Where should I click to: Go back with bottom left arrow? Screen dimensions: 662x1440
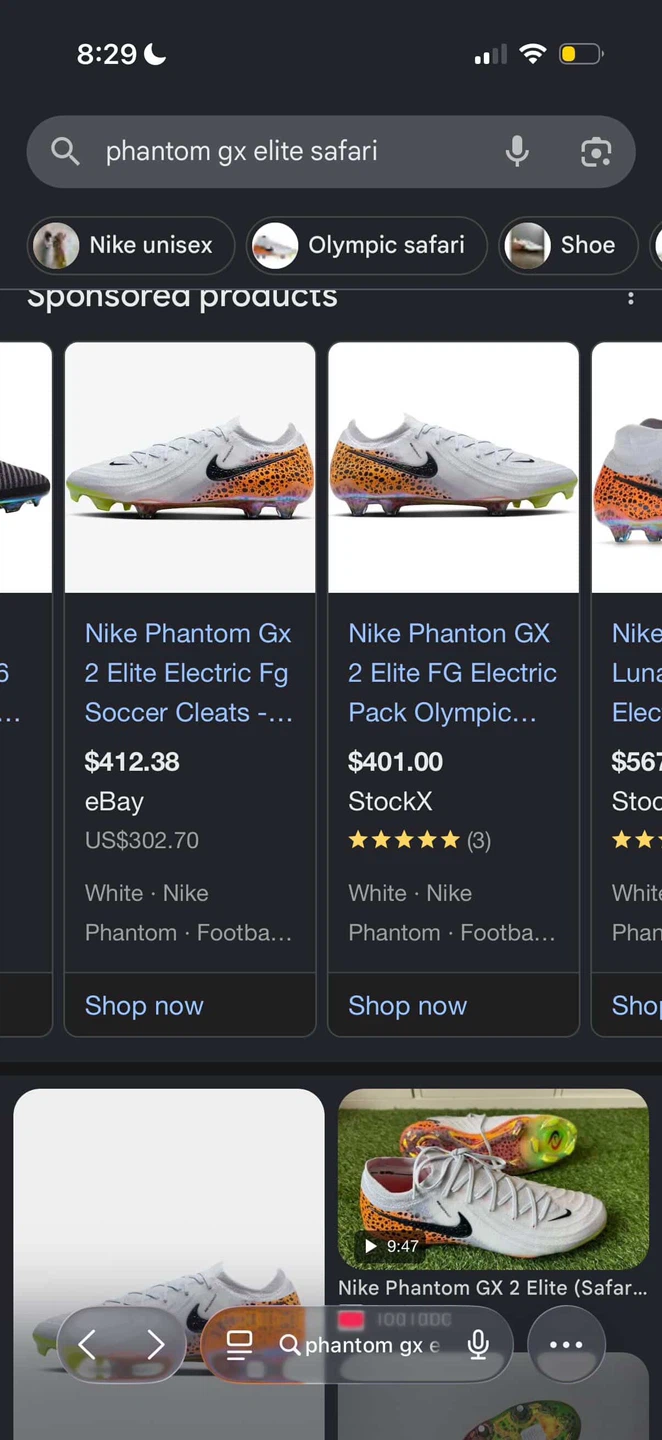tap(87, 1345)
